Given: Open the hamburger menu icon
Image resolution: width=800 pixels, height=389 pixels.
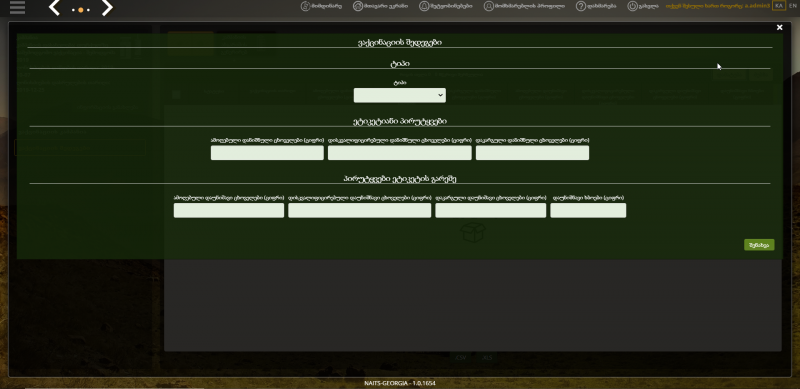Looking at the screenshot, I should (x=17, y=7).
